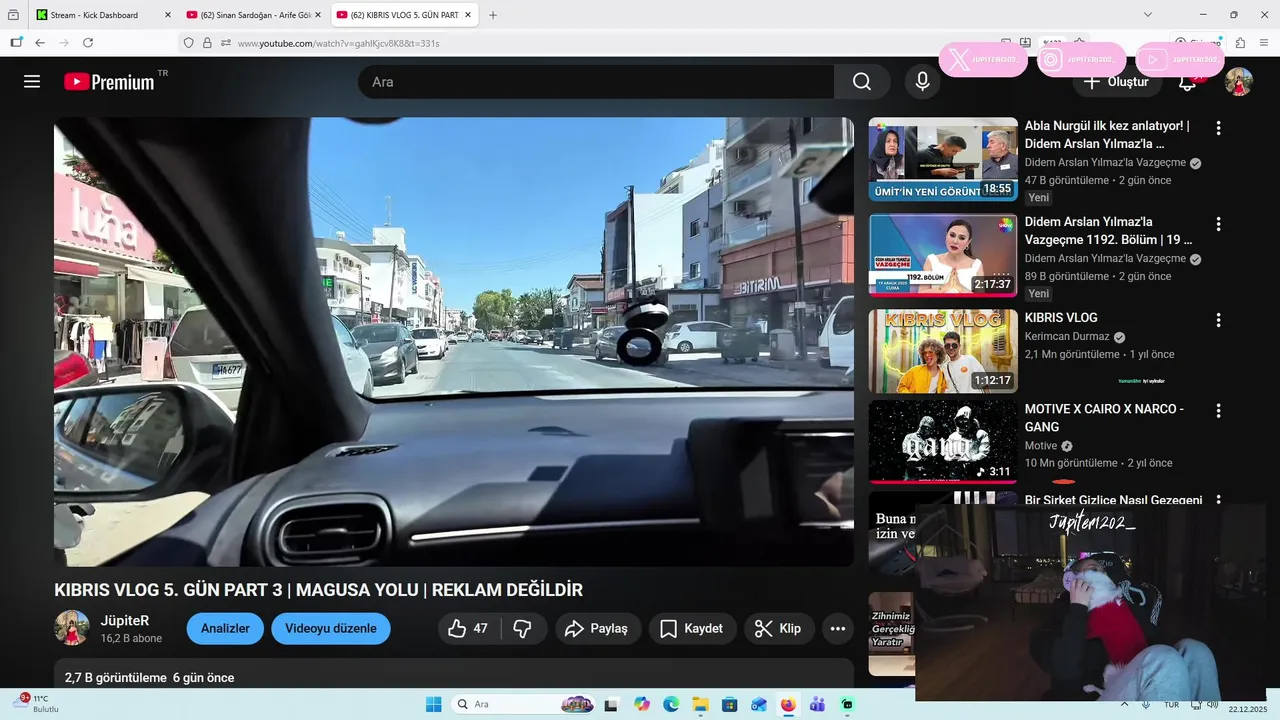This screenshot has height=720, width=1280.
Task: Open Task View on taskbar
Action: (x=612, y=704)
